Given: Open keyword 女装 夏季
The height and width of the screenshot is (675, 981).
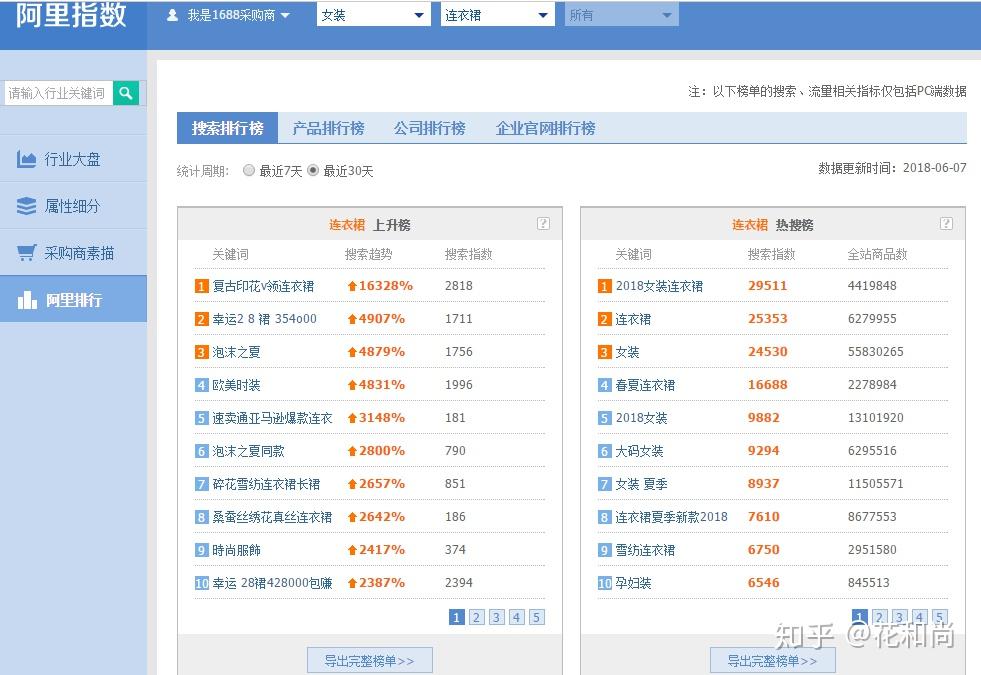Looking at the screenshot, I should [641, 484].
